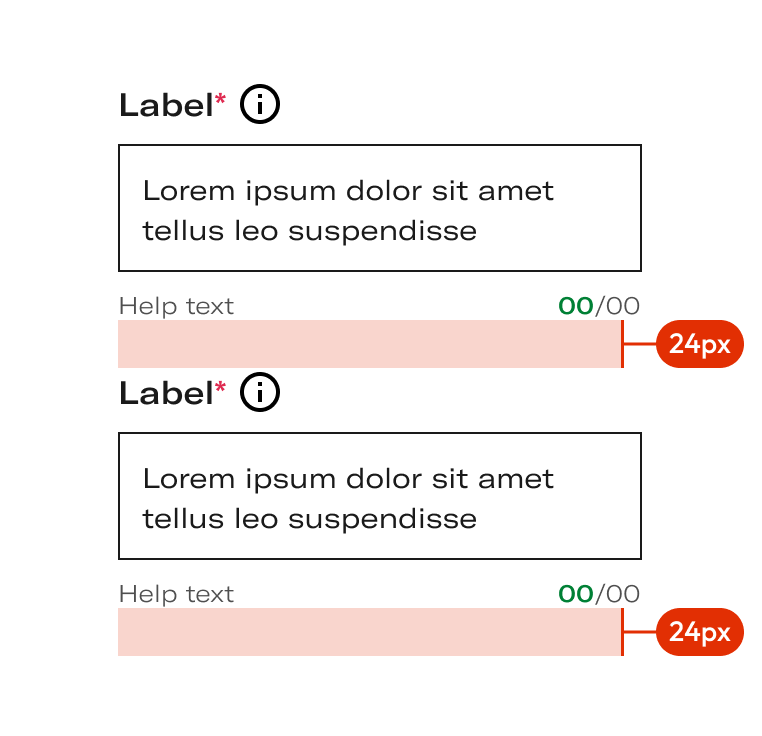Click the info icon beside the second Label
Screen dimensions: 762x736
coord(260,392)
